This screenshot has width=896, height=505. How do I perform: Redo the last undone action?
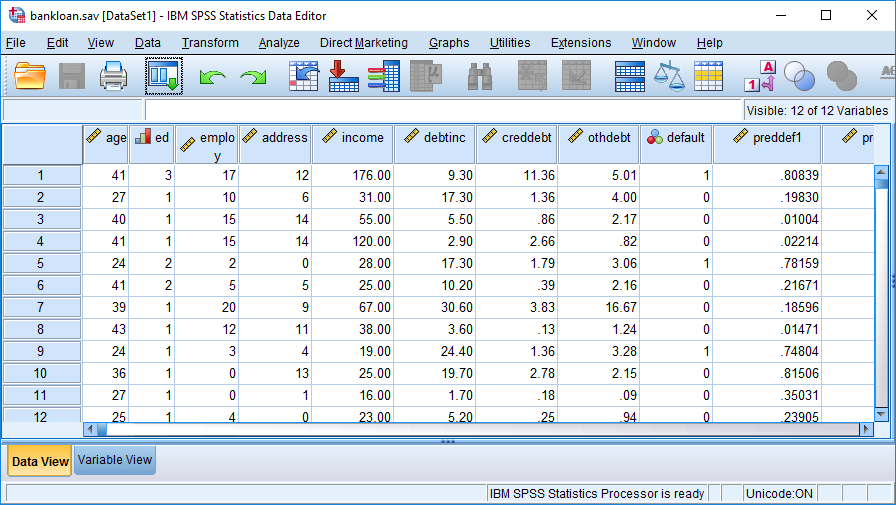(253, 77)
